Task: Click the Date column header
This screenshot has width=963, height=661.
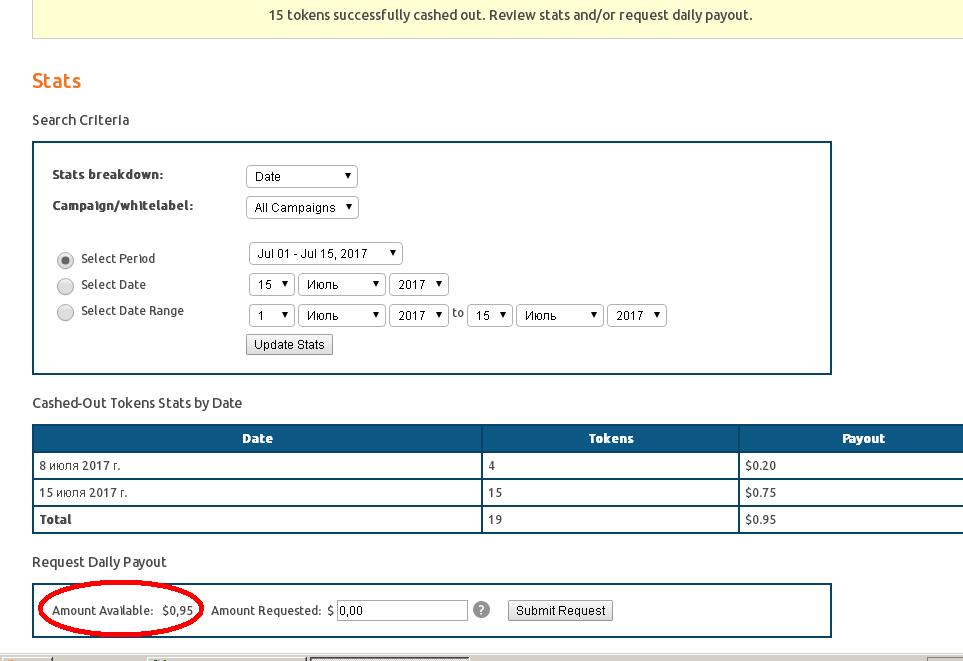Action: click(x=257, y=438)
